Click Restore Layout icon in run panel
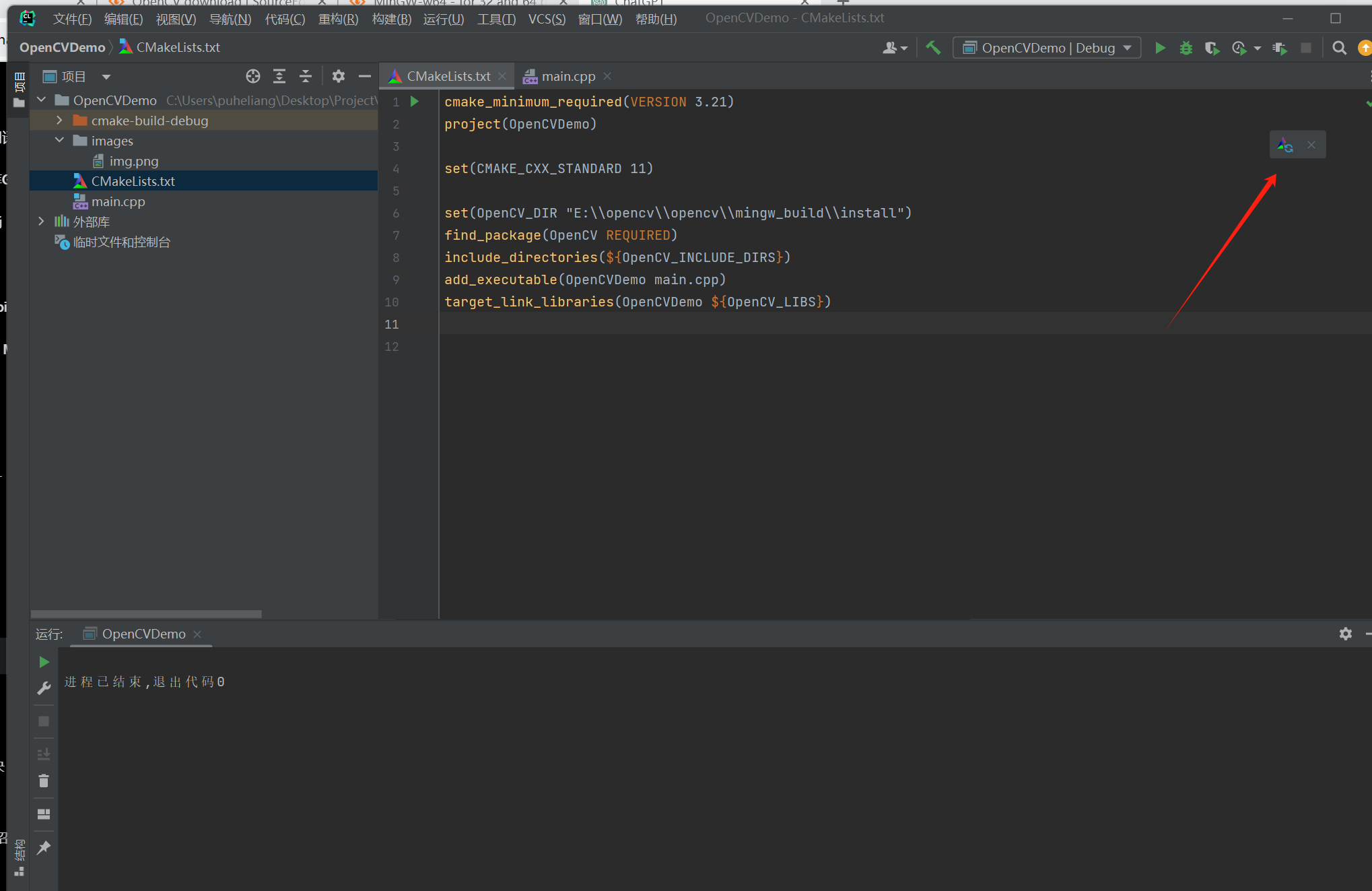This screenshot has height=891, width=1372. pyautogui.click(x=44, y=814)
